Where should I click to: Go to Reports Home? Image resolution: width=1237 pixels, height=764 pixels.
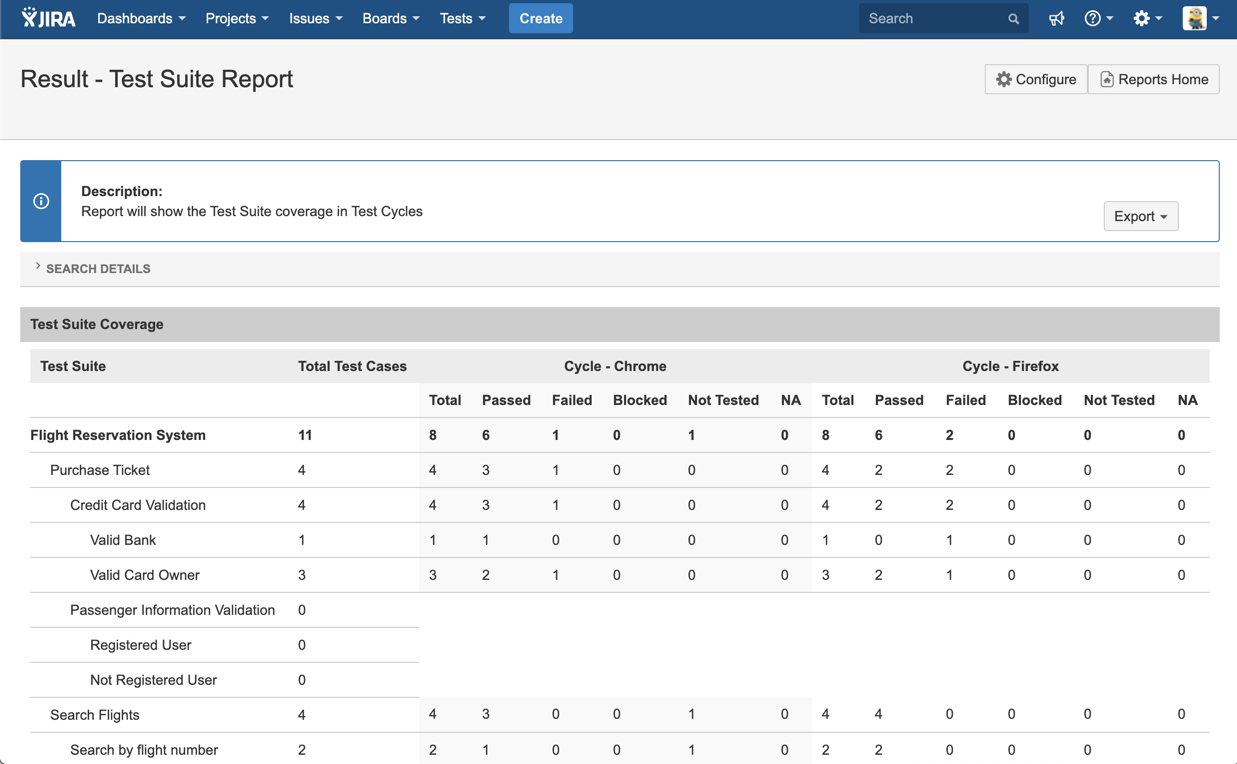pyautogui.click(x=1154, y=79)
